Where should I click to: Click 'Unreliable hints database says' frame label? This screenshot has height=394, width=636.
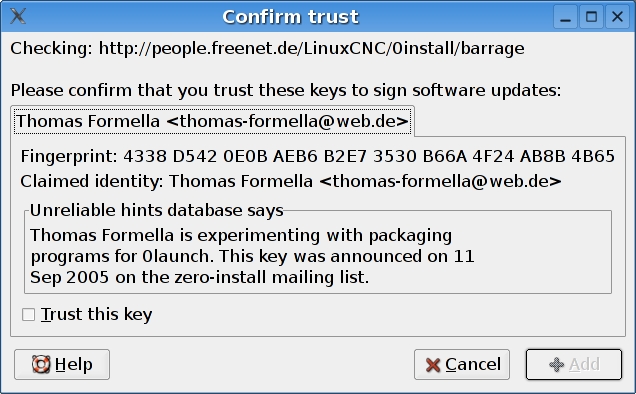[x=157, y=210]
